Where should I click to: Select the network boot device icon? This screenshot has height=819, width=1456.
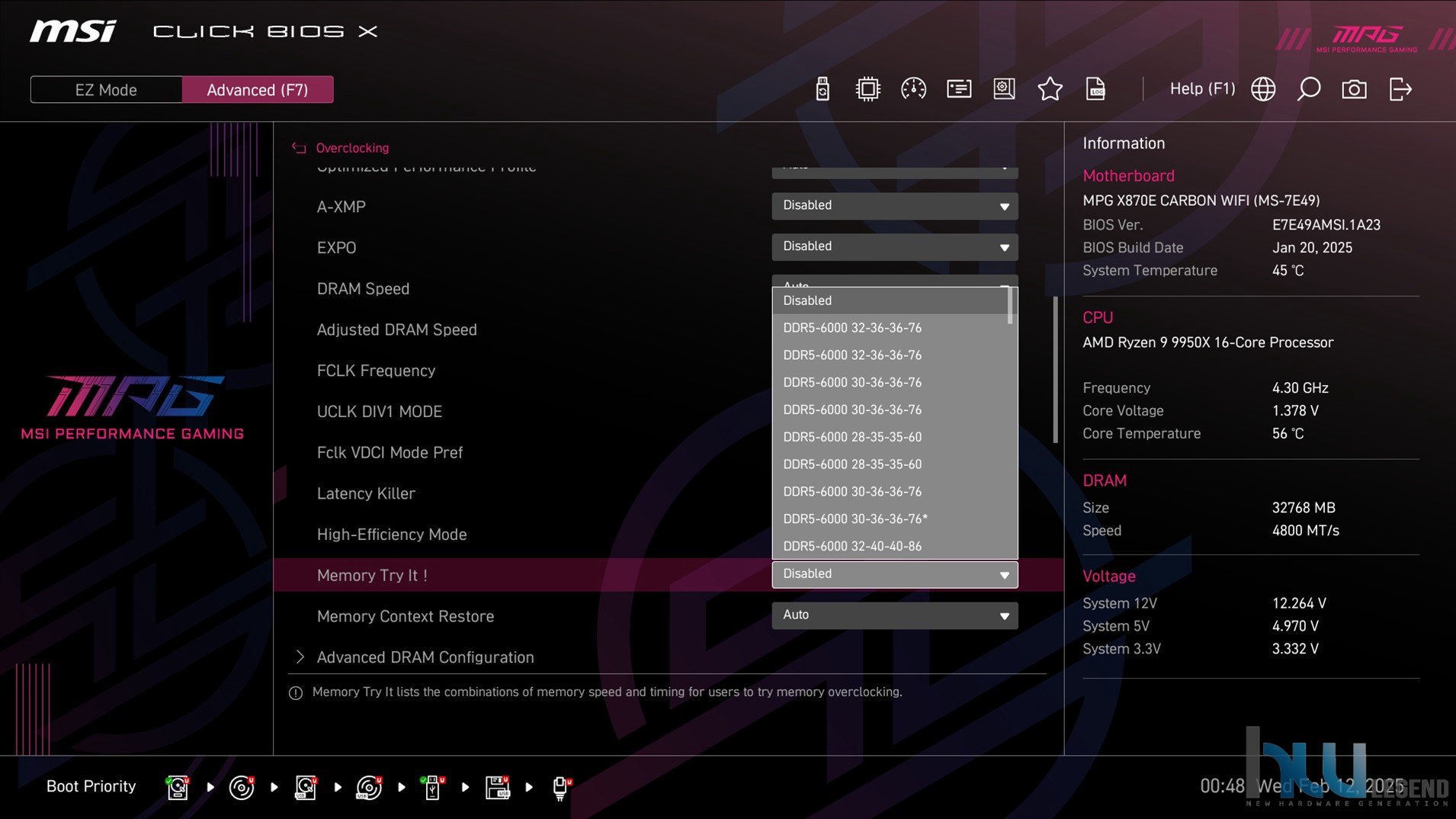[561, 787]
